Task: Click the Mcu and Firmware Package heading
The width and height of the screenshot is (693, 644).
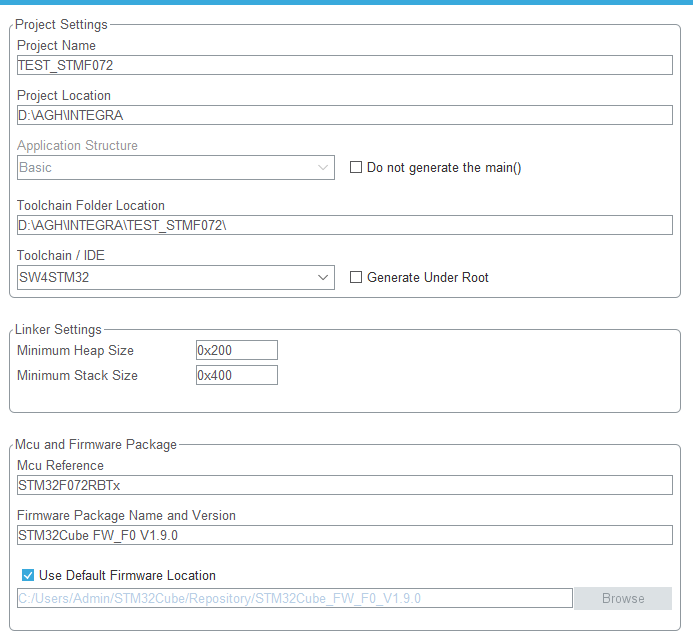Action: (x=96, y=444)
